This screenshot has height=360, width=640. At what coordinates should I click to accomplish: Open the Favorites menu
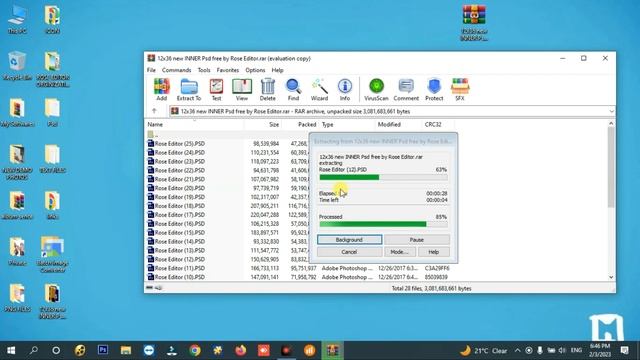[227, 70]
